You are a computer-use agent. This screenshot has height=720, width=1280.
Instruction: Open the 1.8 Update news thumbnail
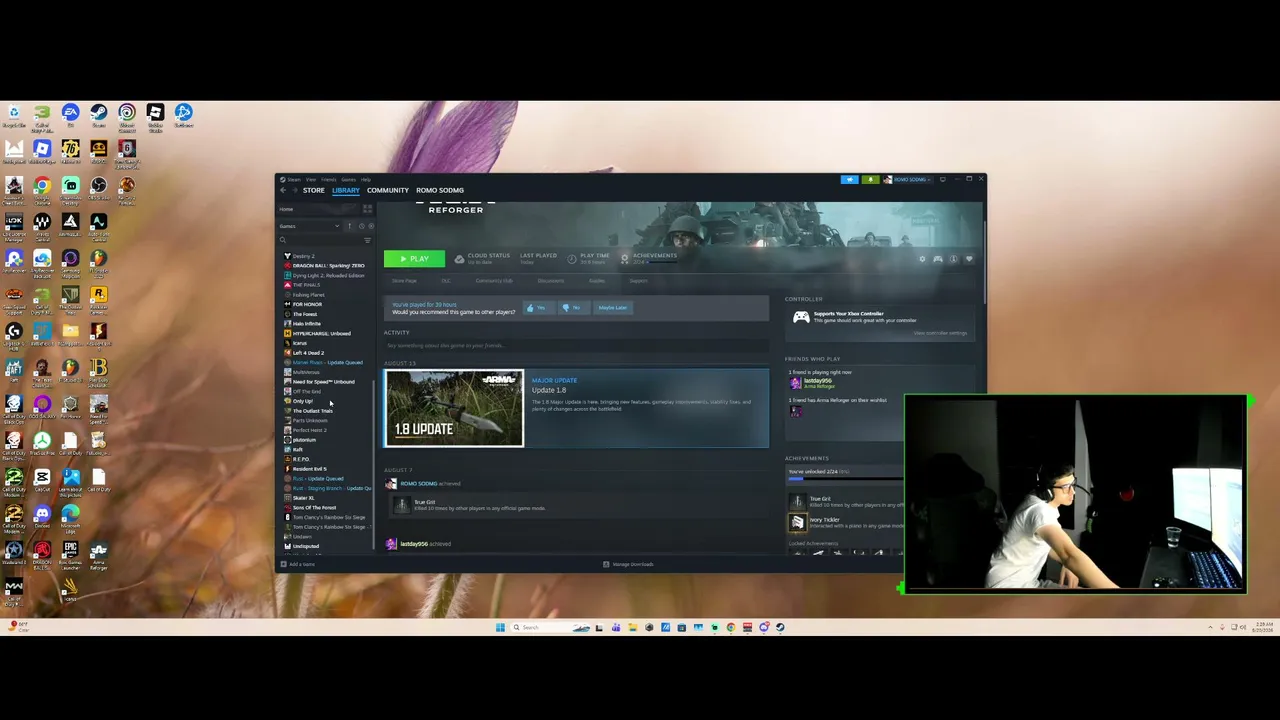[454, 408]
